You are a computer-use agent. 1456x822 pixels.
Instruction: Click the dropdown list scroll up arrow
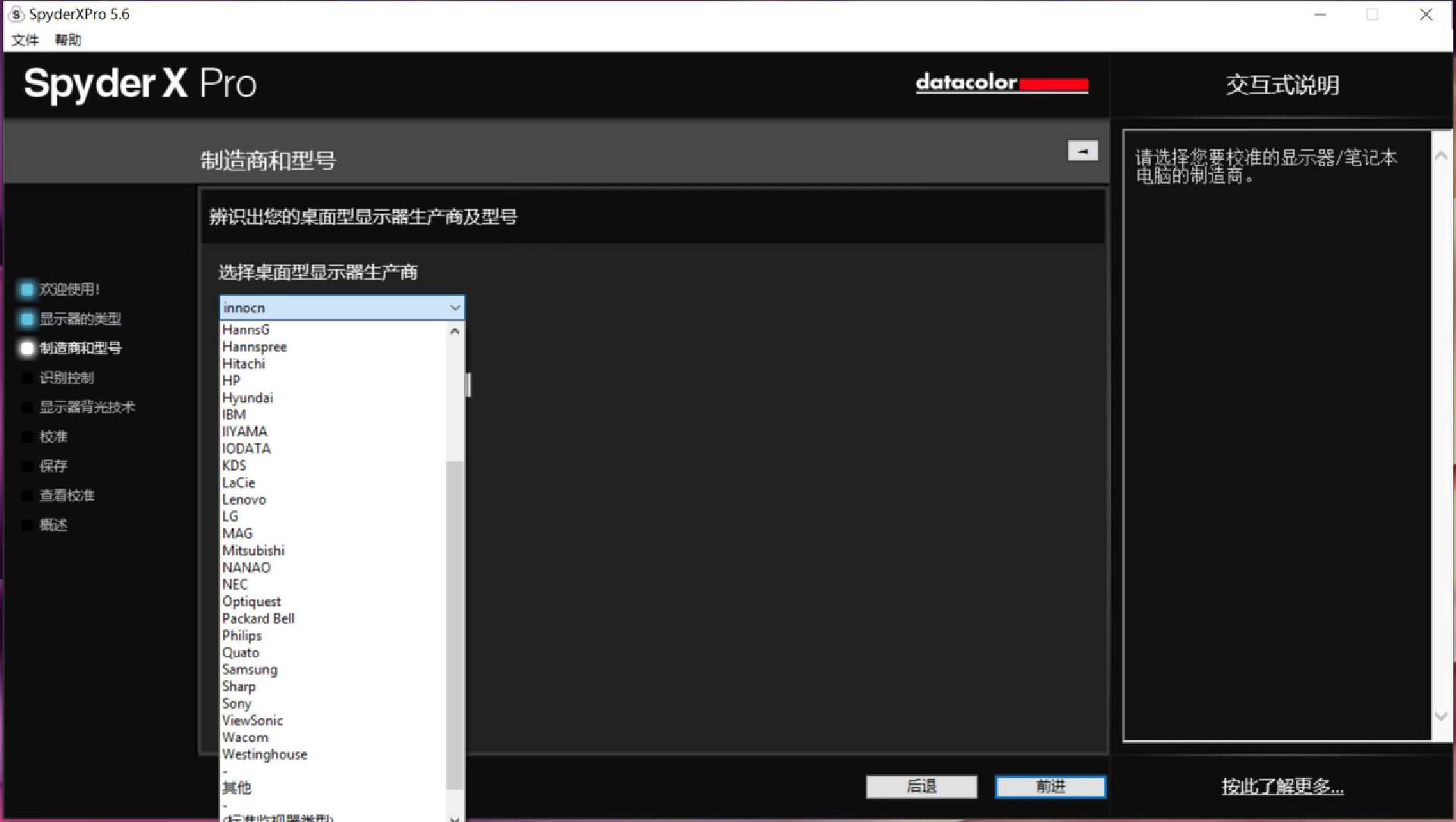454,331
